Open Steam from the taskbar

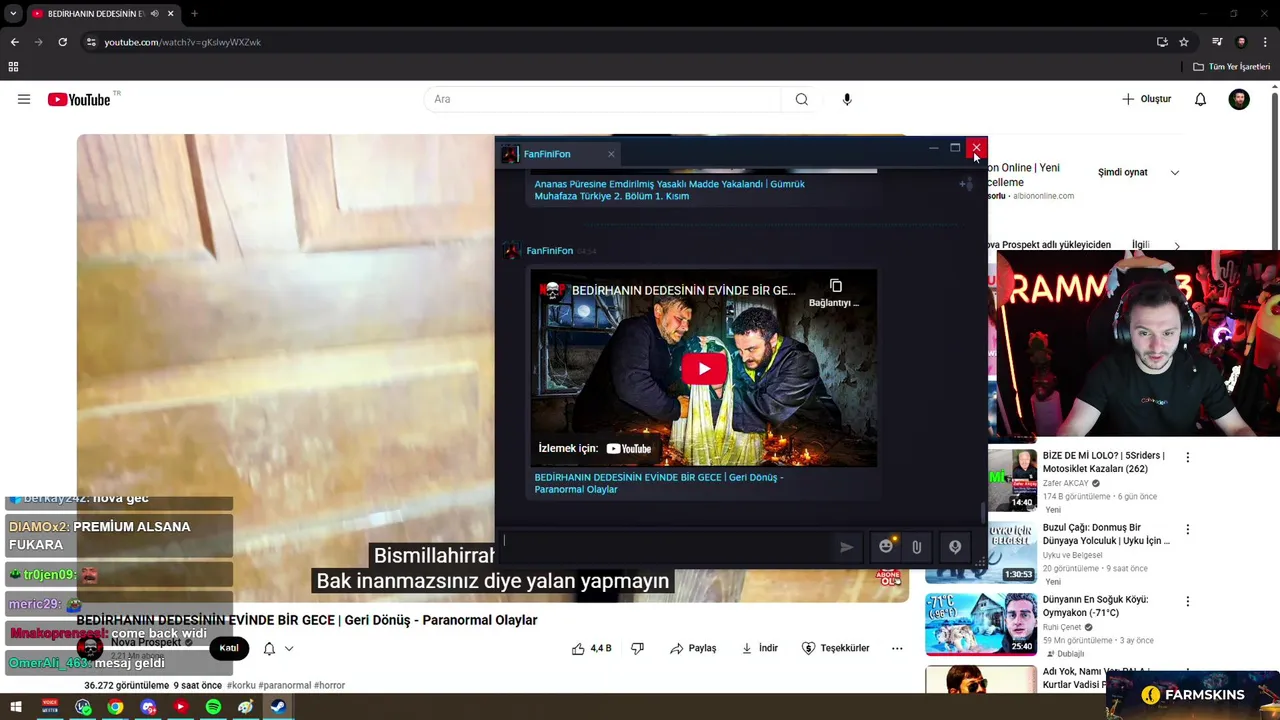(x=278, y=707)
